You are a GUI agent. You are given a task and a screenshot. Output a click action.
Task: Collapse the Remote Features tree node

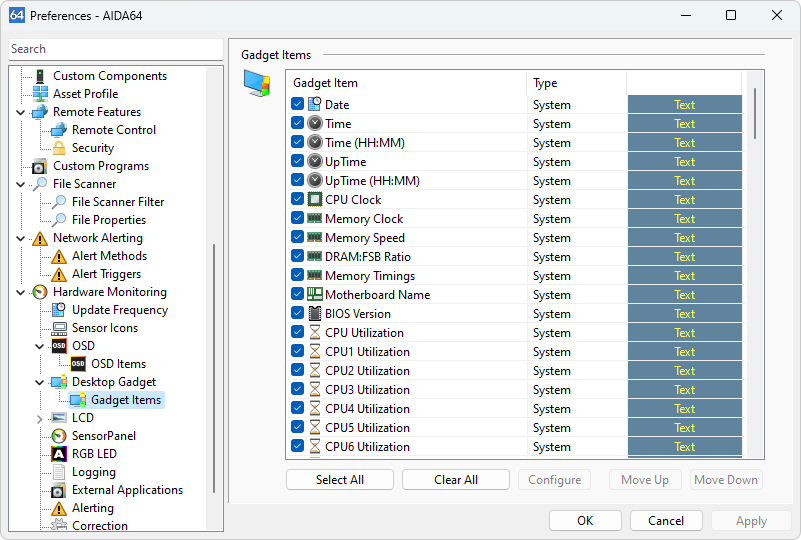(x=21, y=112)
